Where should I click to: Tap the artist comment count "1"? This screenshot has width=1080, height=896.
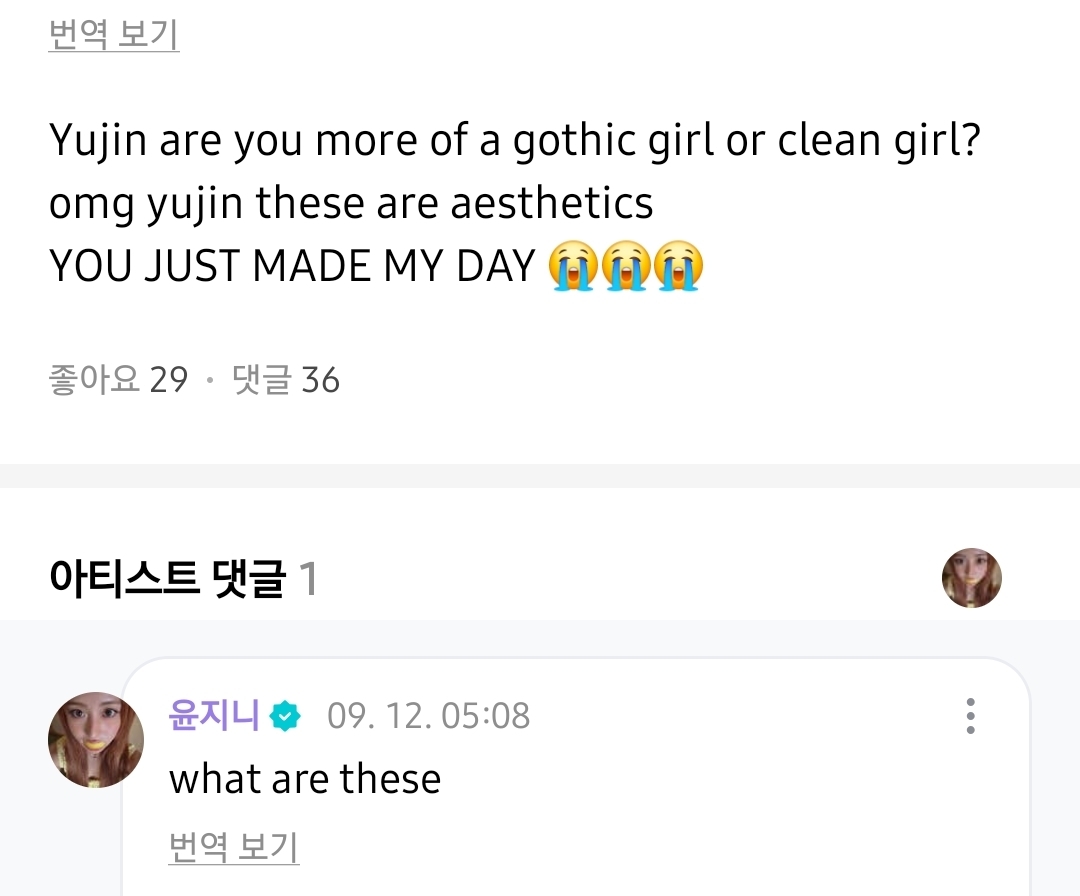(x=309, y=579)
